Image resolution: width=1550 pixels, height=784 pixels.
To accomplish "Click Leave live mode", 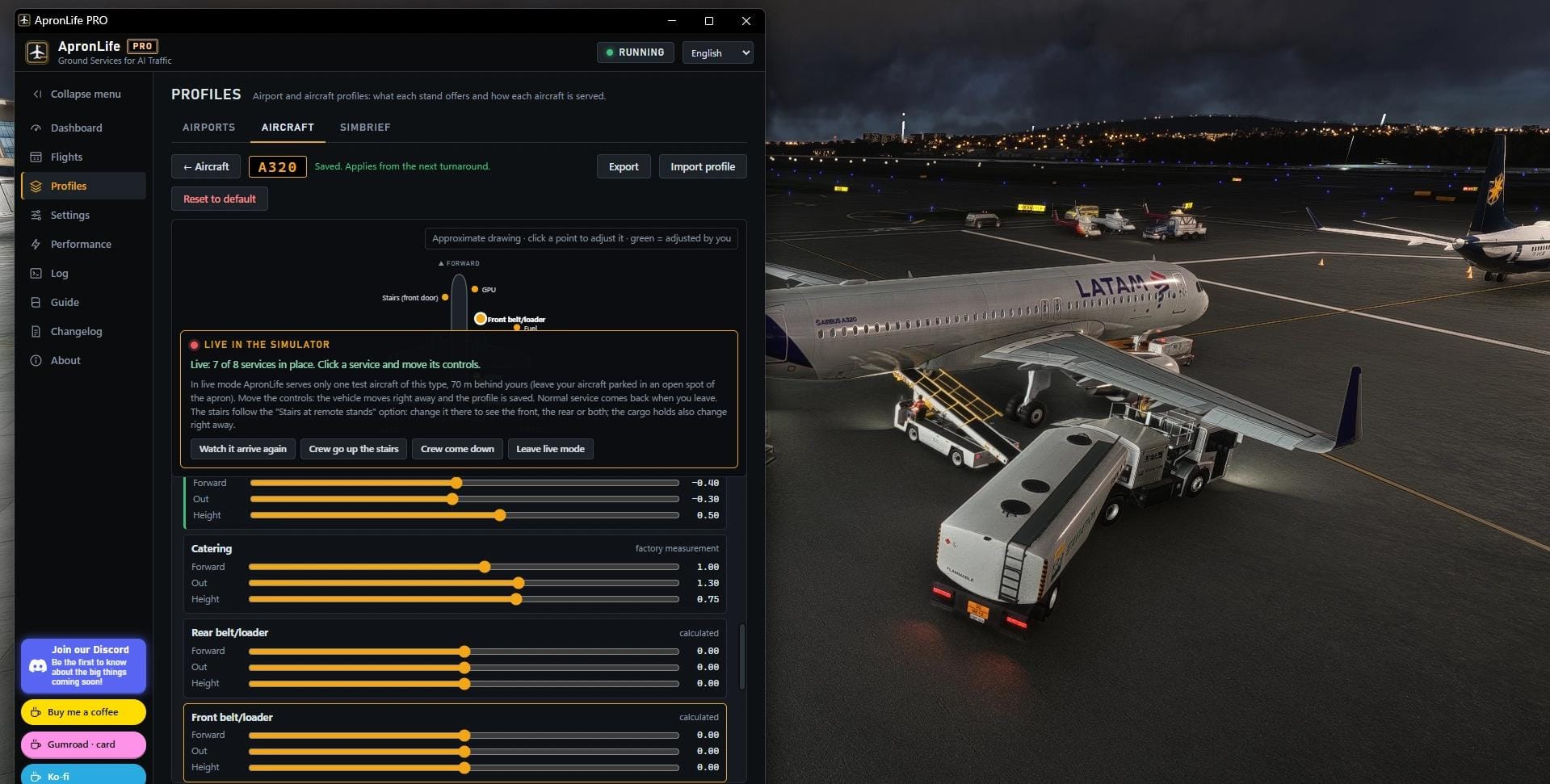I will coord(550,449).
